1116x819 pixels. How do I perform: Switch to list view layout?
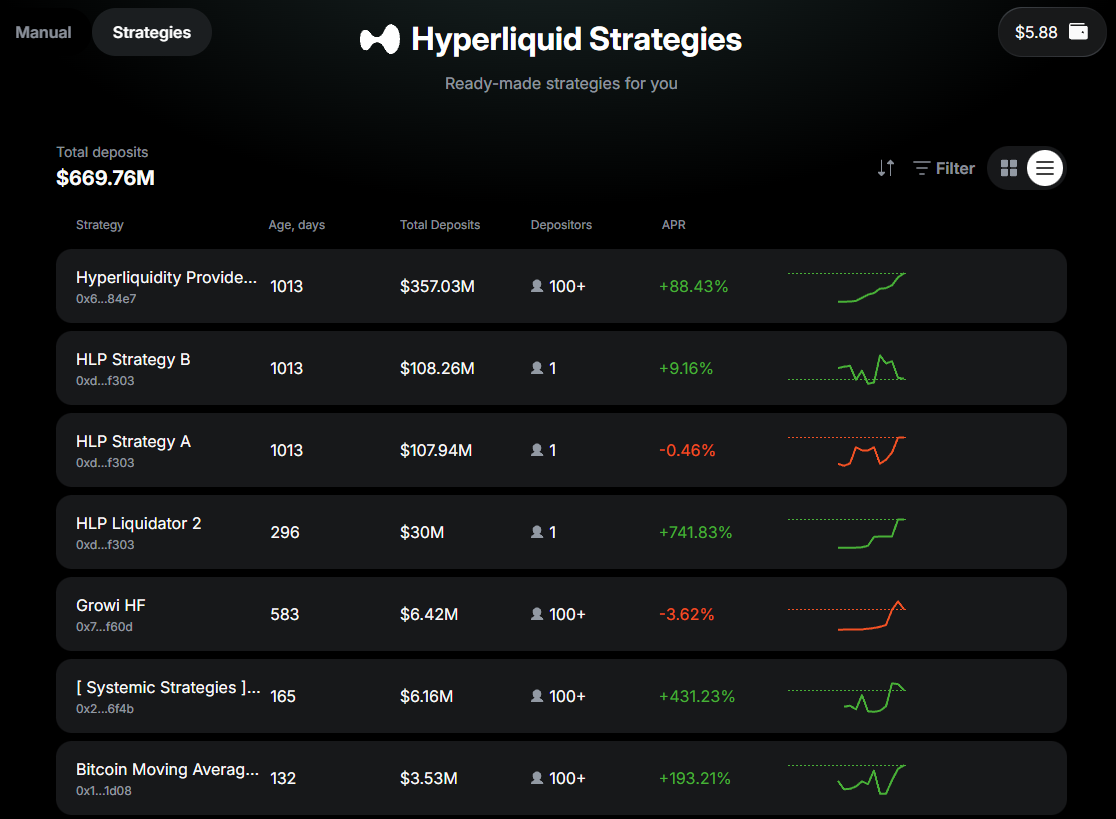tap(1045, 168)
